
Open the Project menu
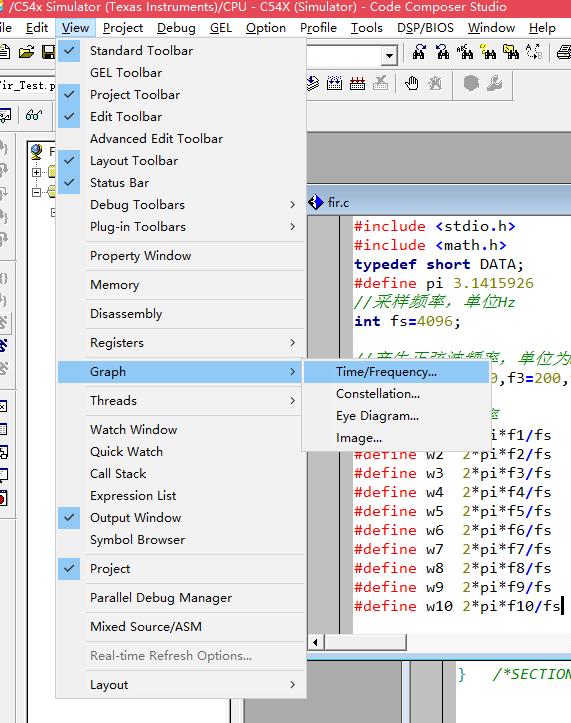coord(123,28)
